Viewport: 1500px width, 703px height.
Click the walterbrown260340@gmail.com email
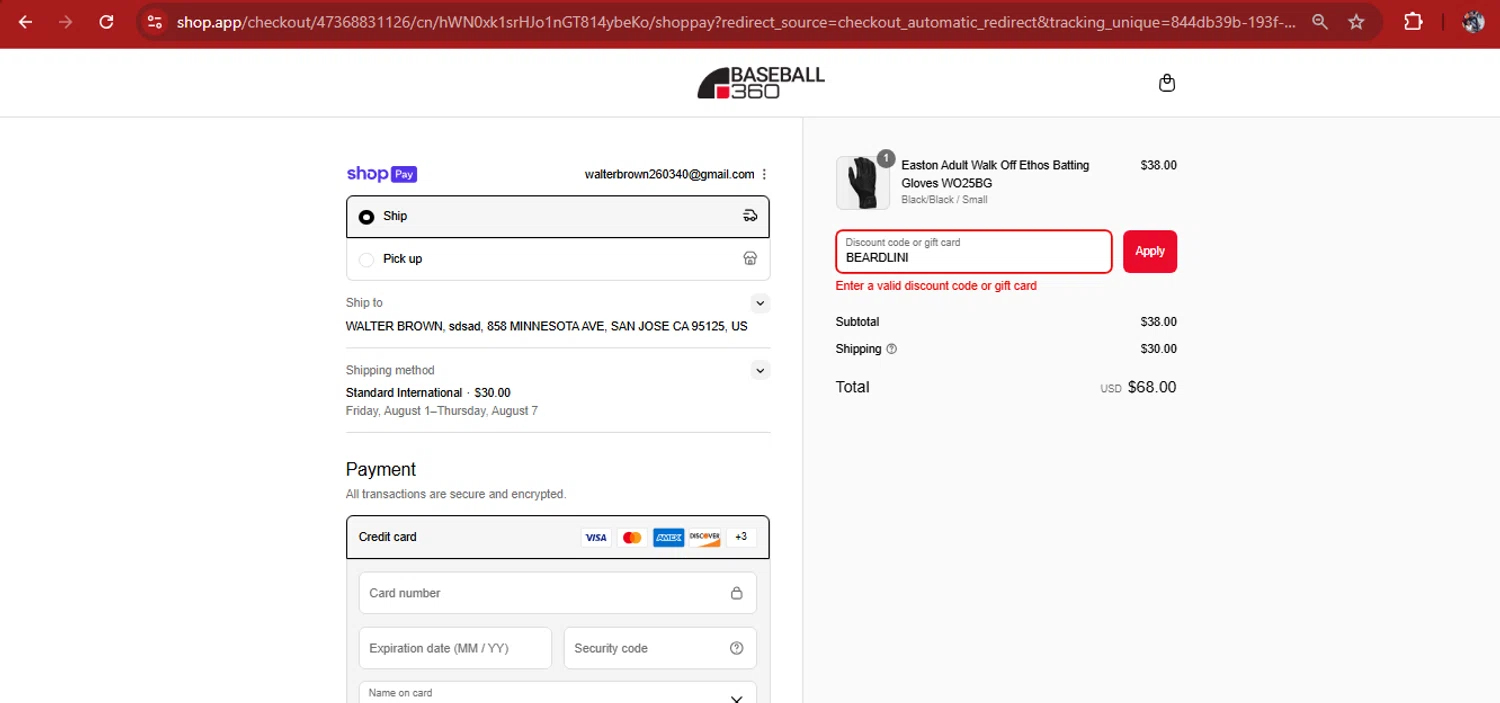[x=670, y=174]
